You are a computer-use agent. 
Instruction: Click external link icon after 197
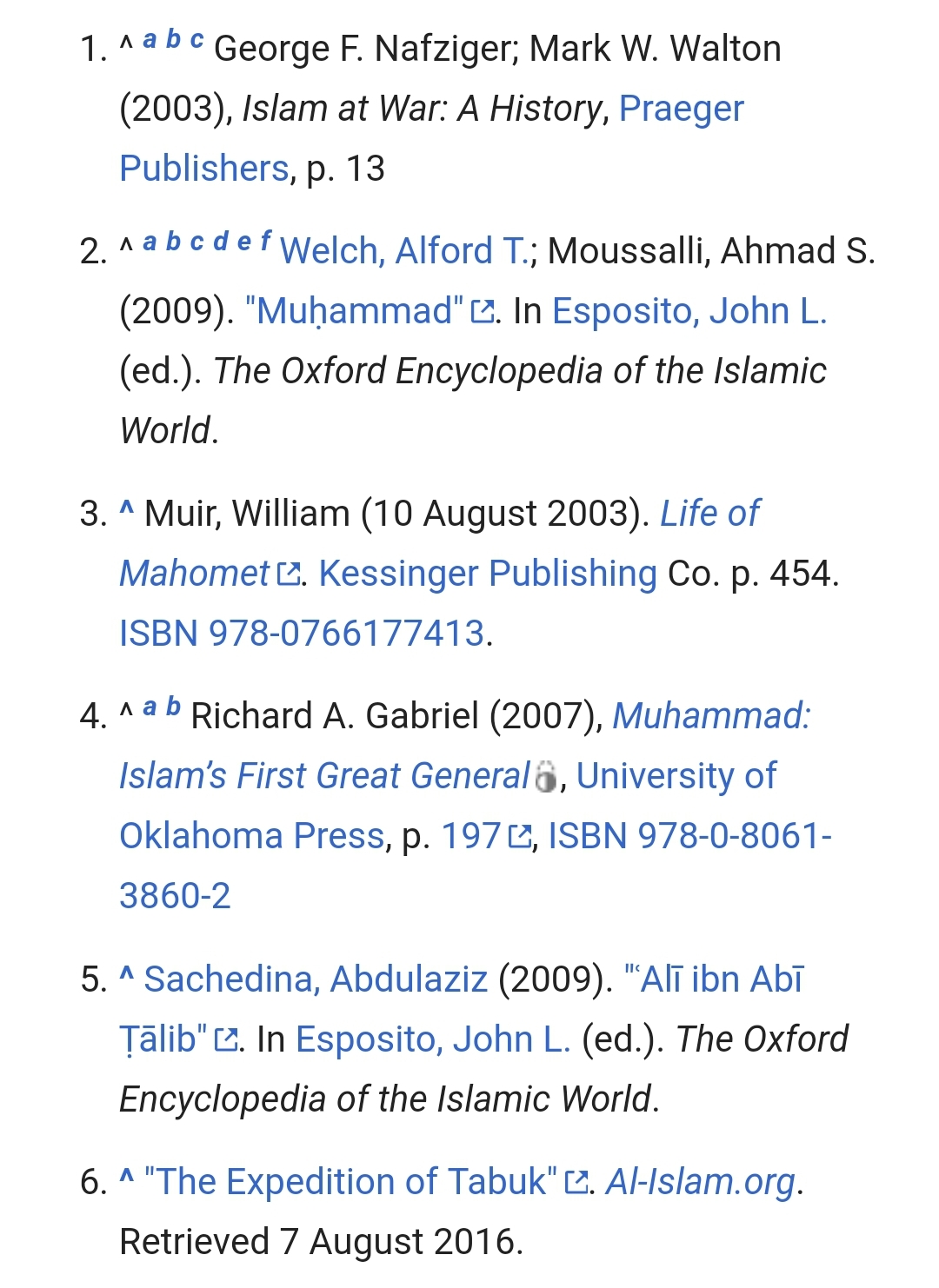pyautogui.click(x=520, y=836)
